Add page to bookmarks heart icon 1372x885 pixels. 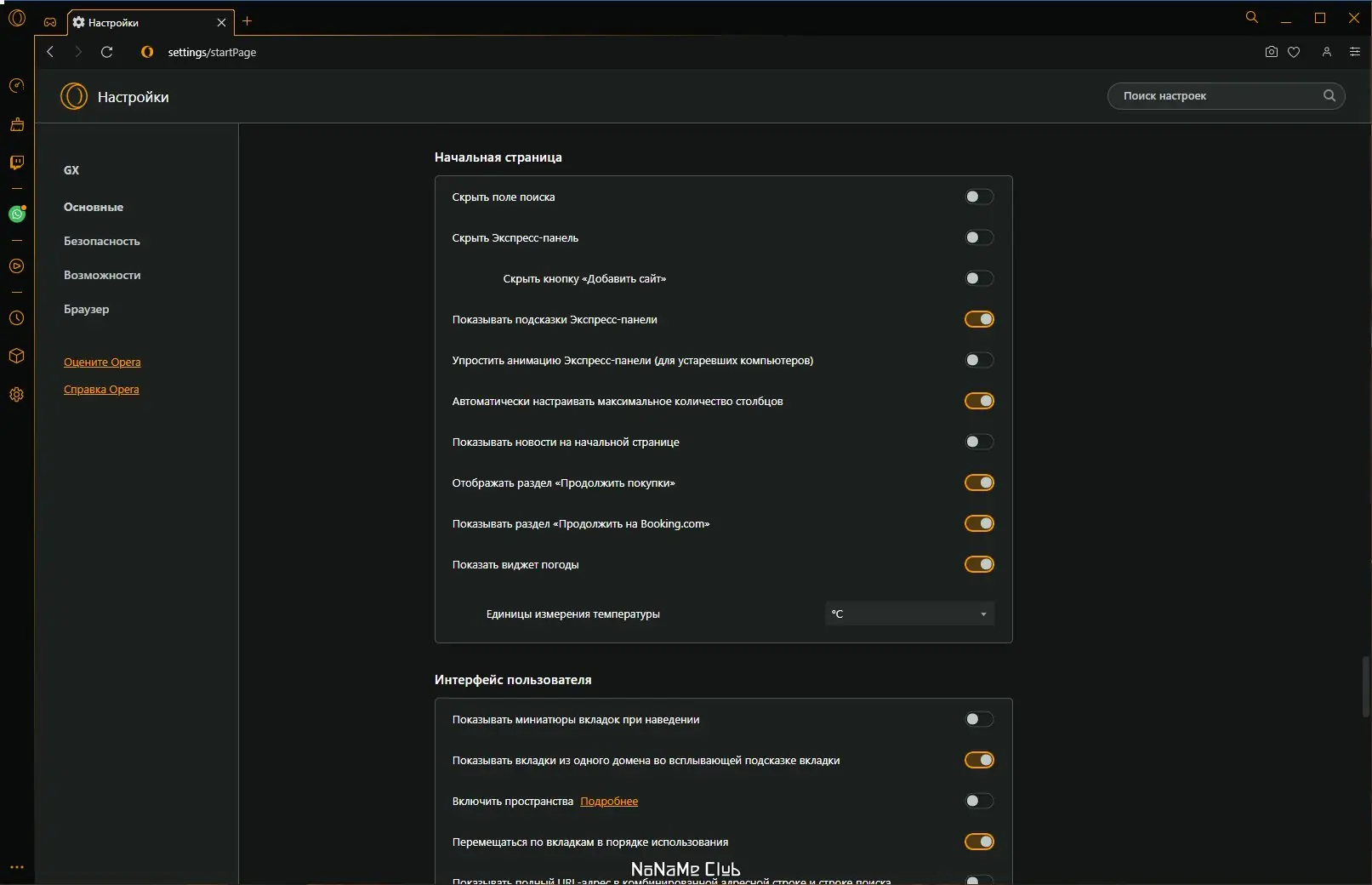1294,52
